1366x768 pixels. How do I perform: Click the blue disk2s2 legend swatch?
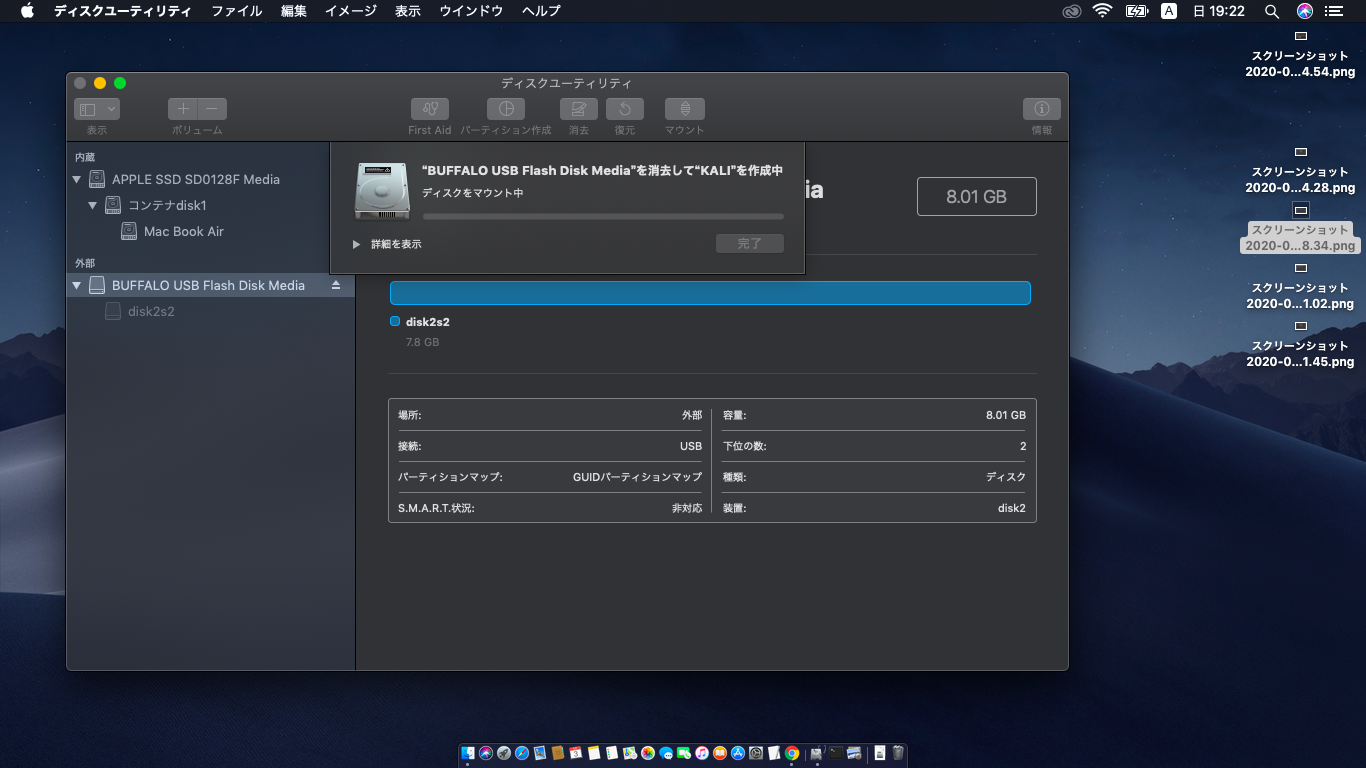(x=395, y=322)
